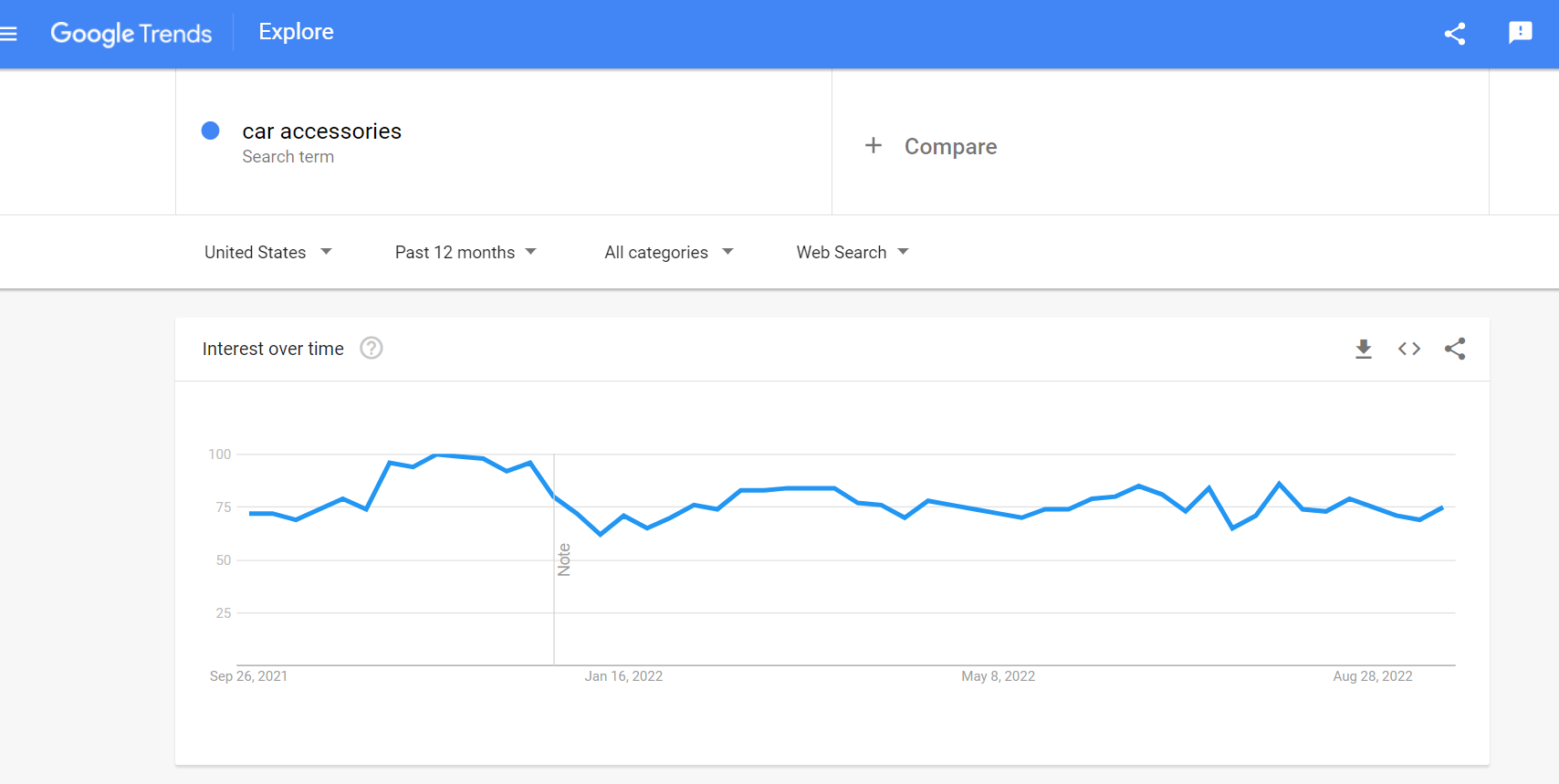Share the Interest over time chart

(x=1455, y=349)
